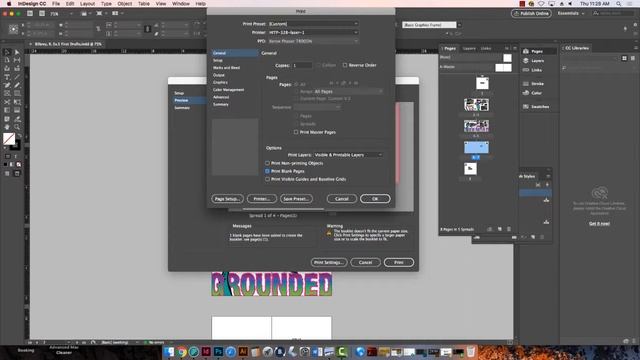Click the fill color swatch in tools panel
640x360 pixels.
[x=9, y=139]
